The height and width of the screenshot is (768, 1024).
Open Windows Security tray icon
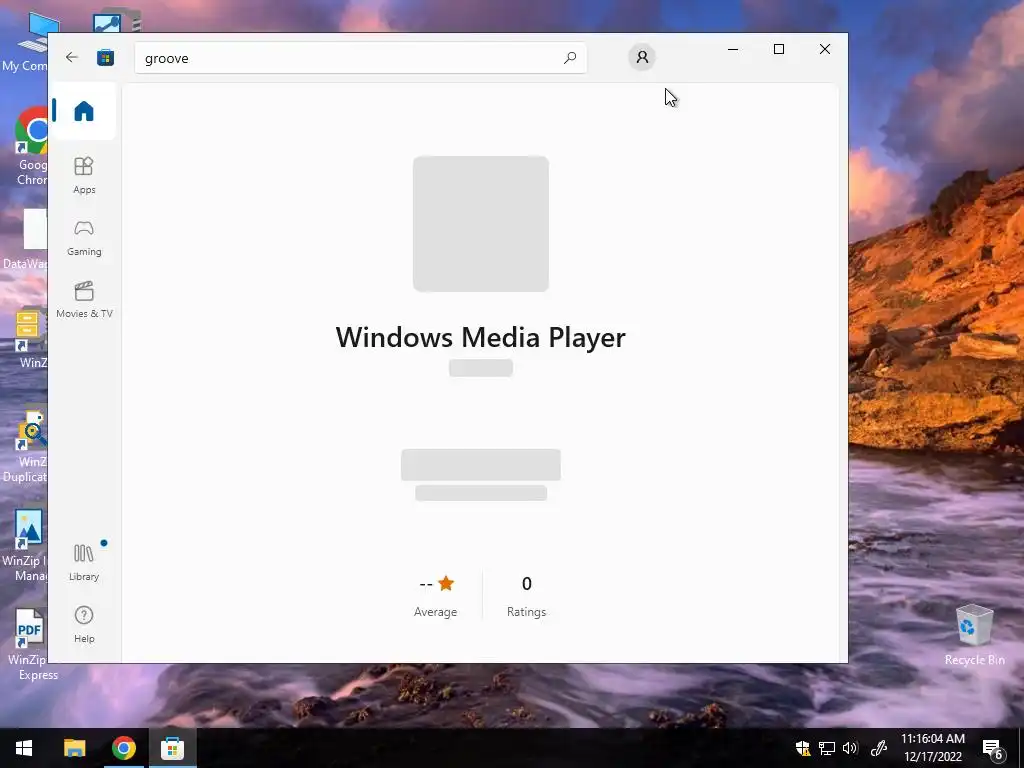803,748
